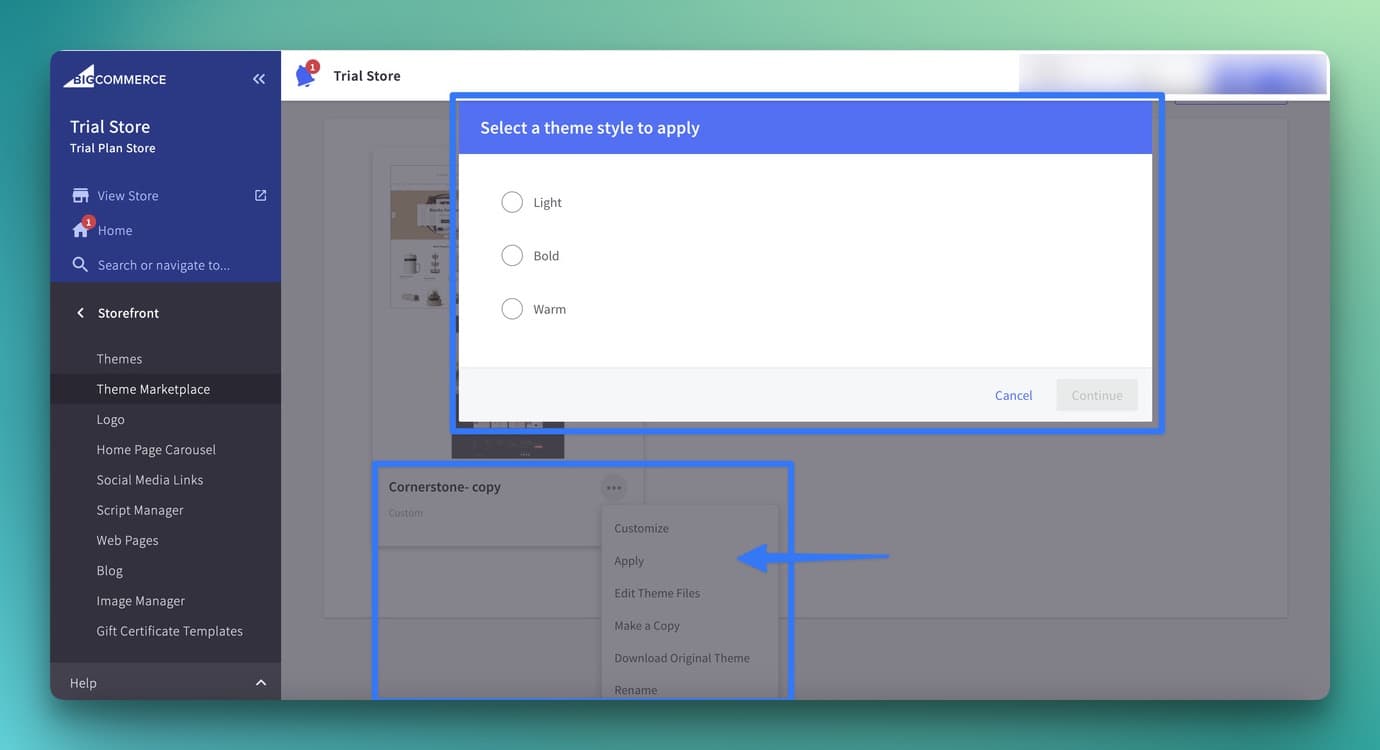Open Blog in the sidebar
1380x750 pixels.
tap(110, 571)
